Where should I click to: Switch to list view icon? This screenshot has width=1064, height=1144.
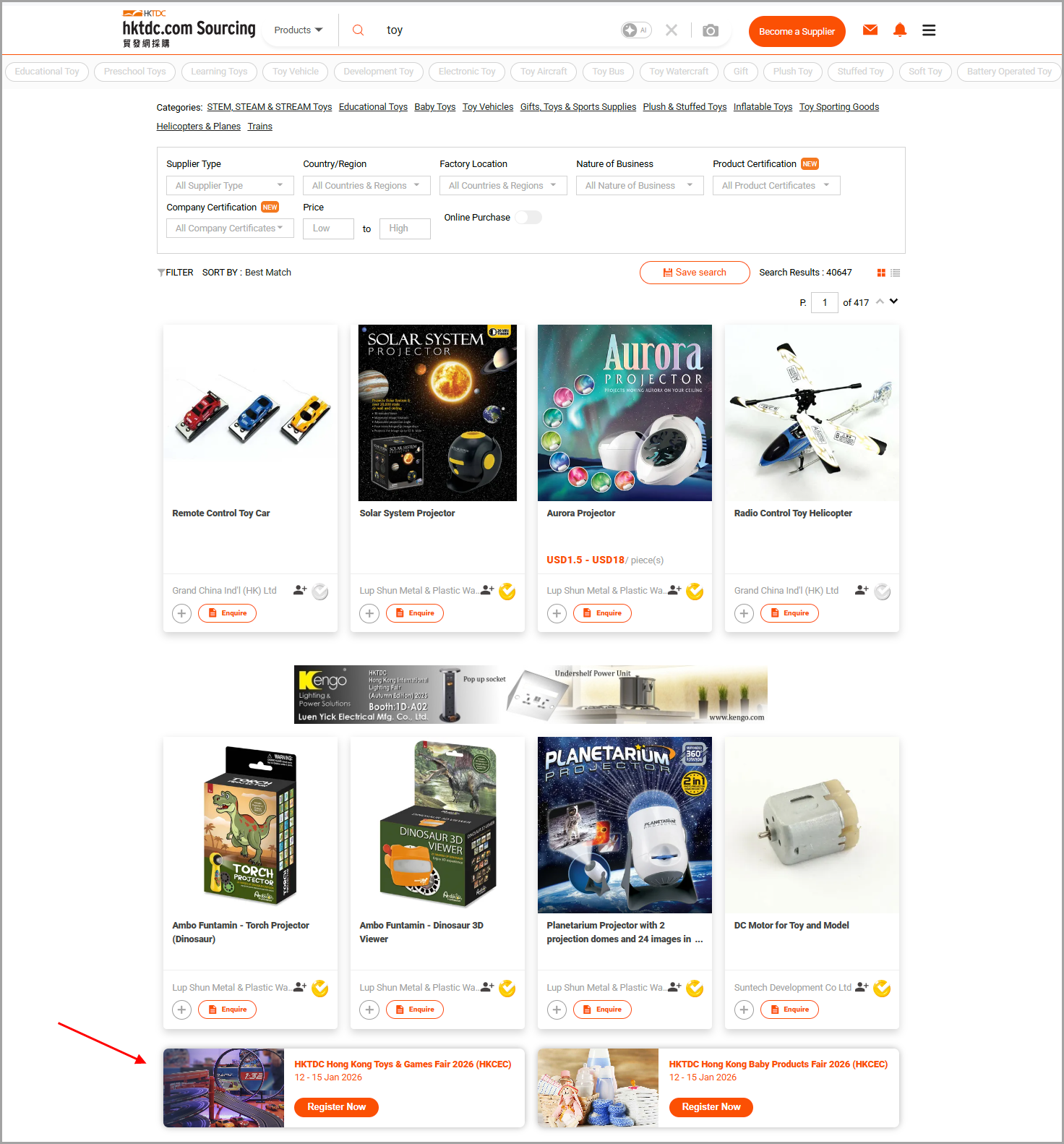tap(896, 273)
